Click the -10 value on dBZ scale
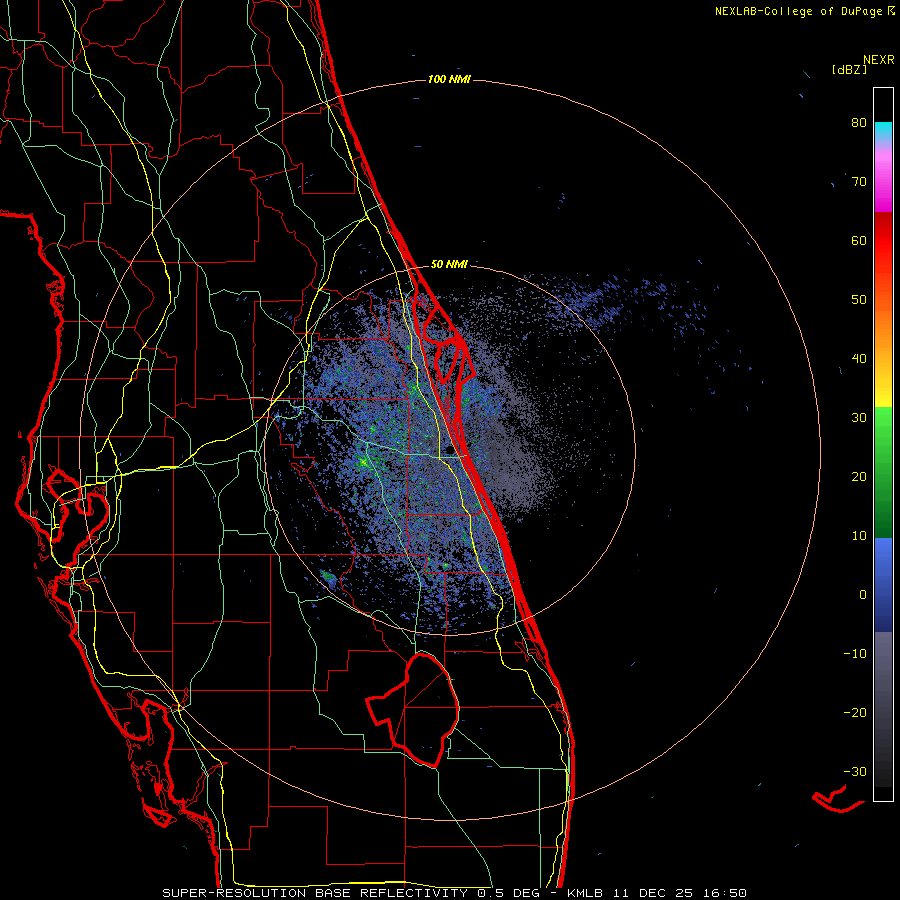This screenshot has height=900, width=900. 855,653
